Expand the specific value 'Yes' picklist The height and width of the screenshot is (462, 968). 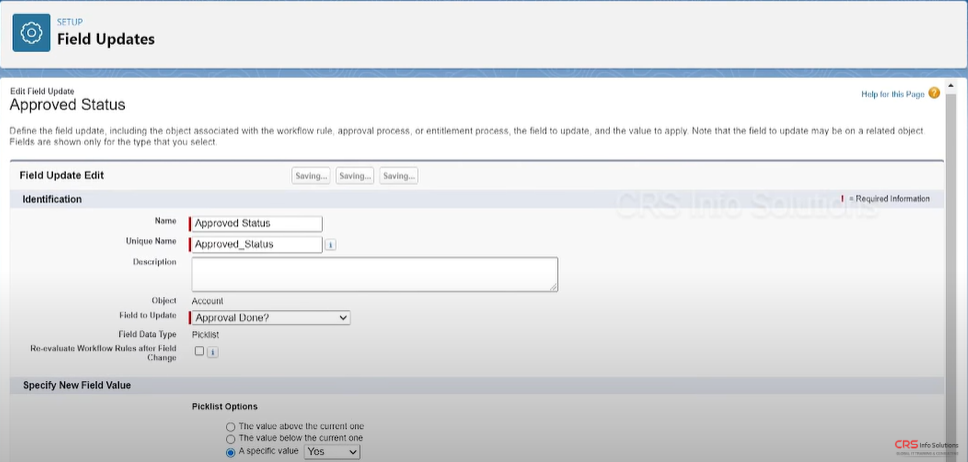point(331,452)
